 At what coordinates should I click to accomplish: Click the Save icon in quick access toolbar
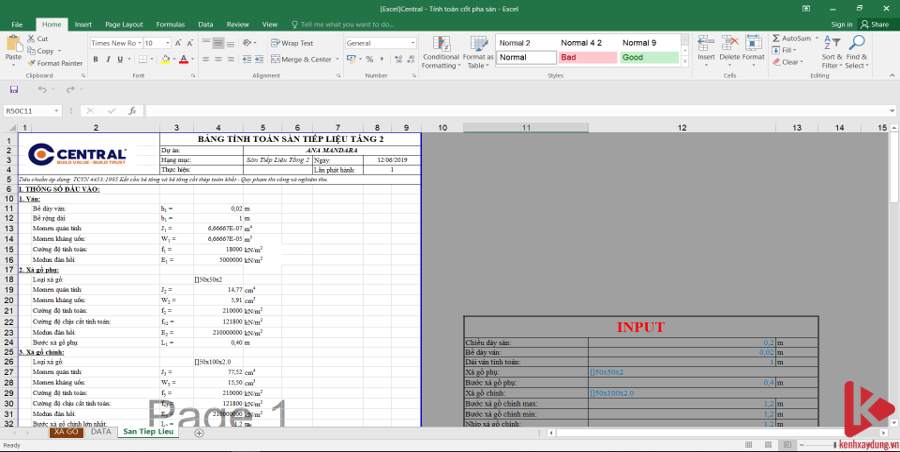click(14, 89)
